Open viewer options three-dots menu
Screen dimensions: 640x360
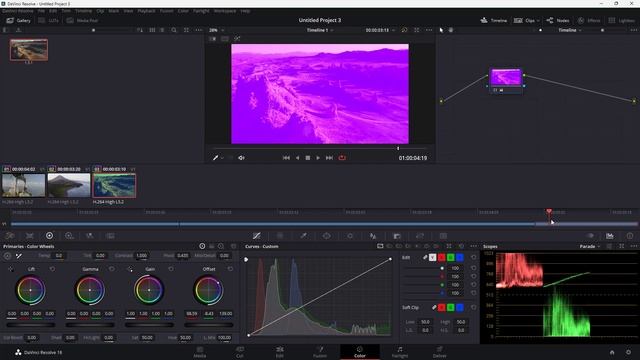[x=429, y=30]
